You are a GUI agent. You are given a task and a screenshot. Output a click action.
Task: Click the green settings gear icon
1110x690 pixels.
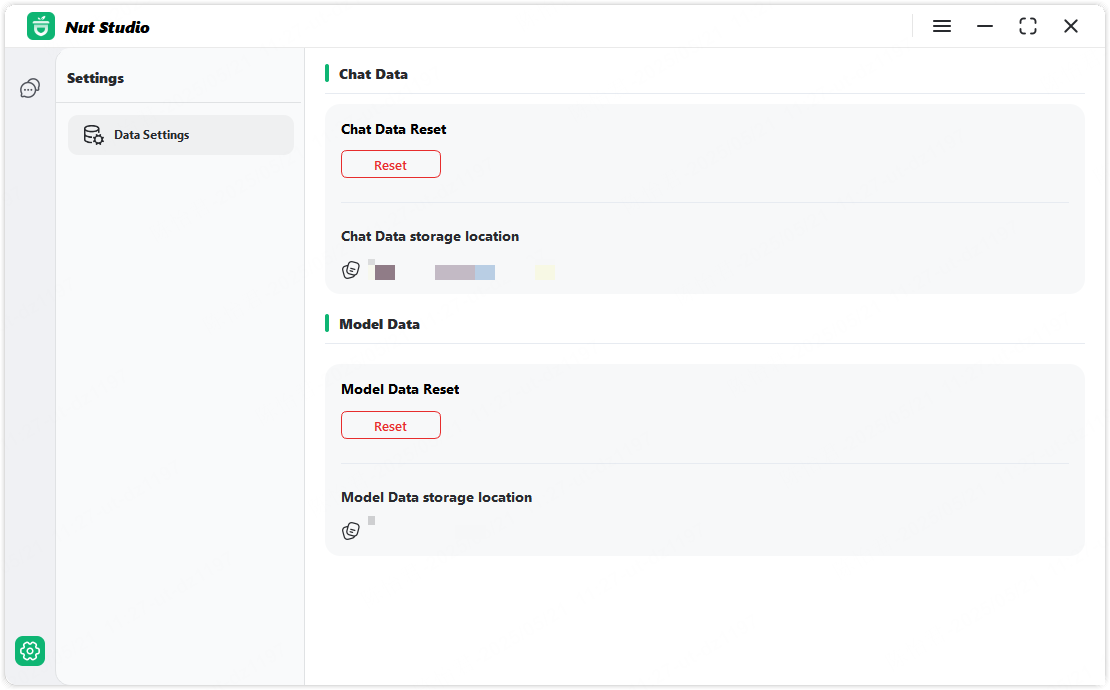point(30,651)
